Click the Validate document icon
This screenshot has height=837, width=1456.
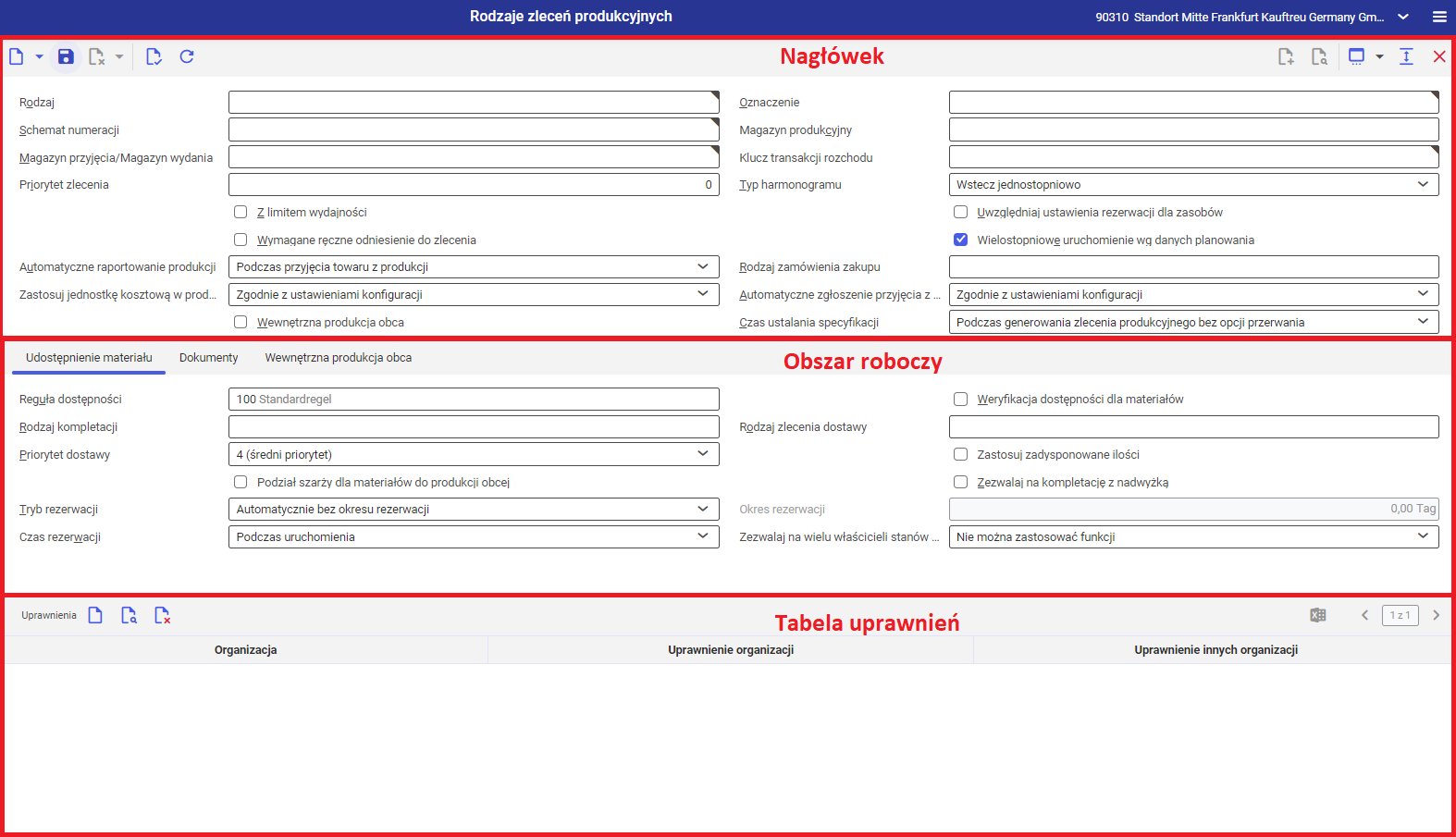coord(154,56)
